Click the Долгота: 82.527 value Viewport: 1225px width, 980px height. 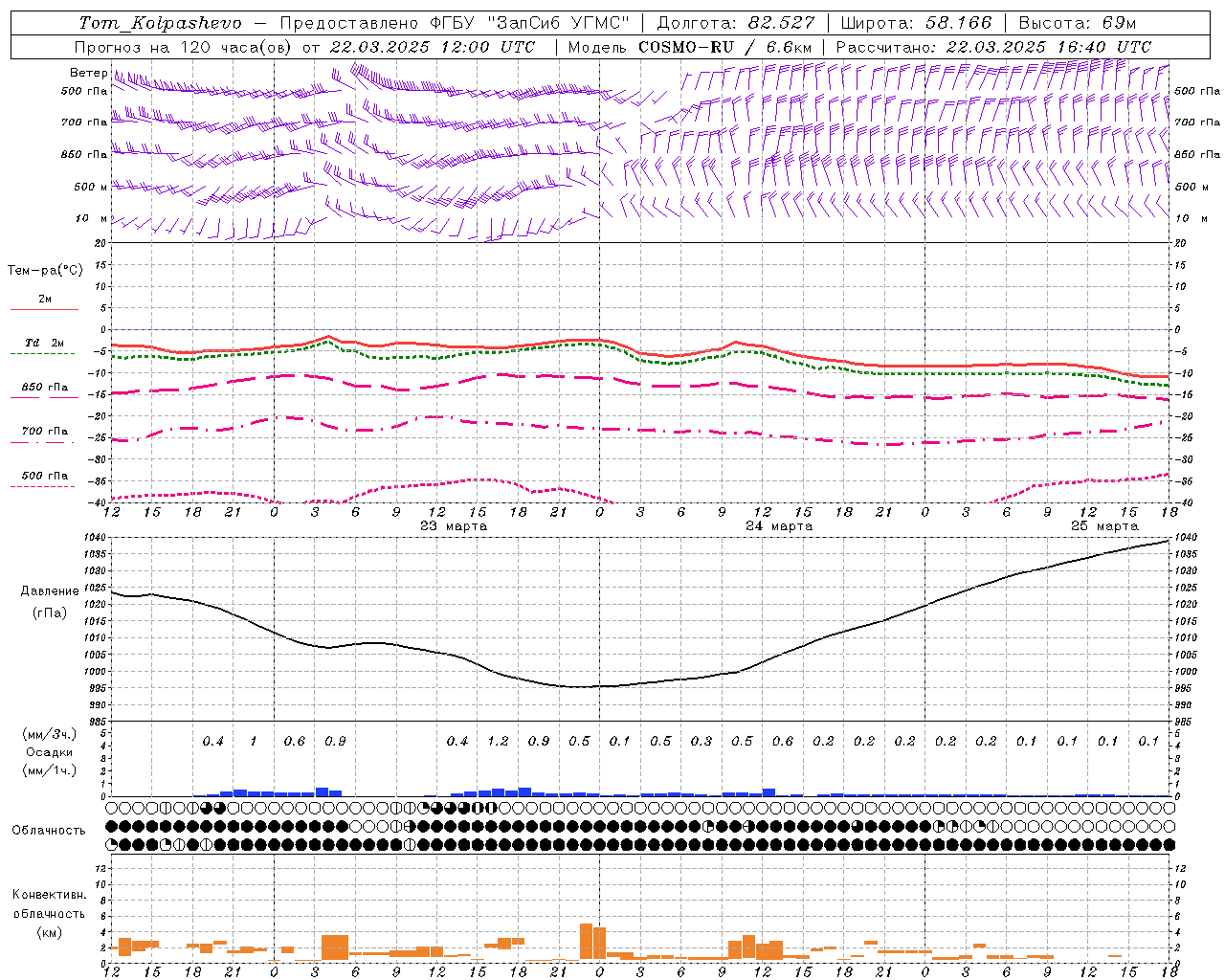click(x=736, y=23)
